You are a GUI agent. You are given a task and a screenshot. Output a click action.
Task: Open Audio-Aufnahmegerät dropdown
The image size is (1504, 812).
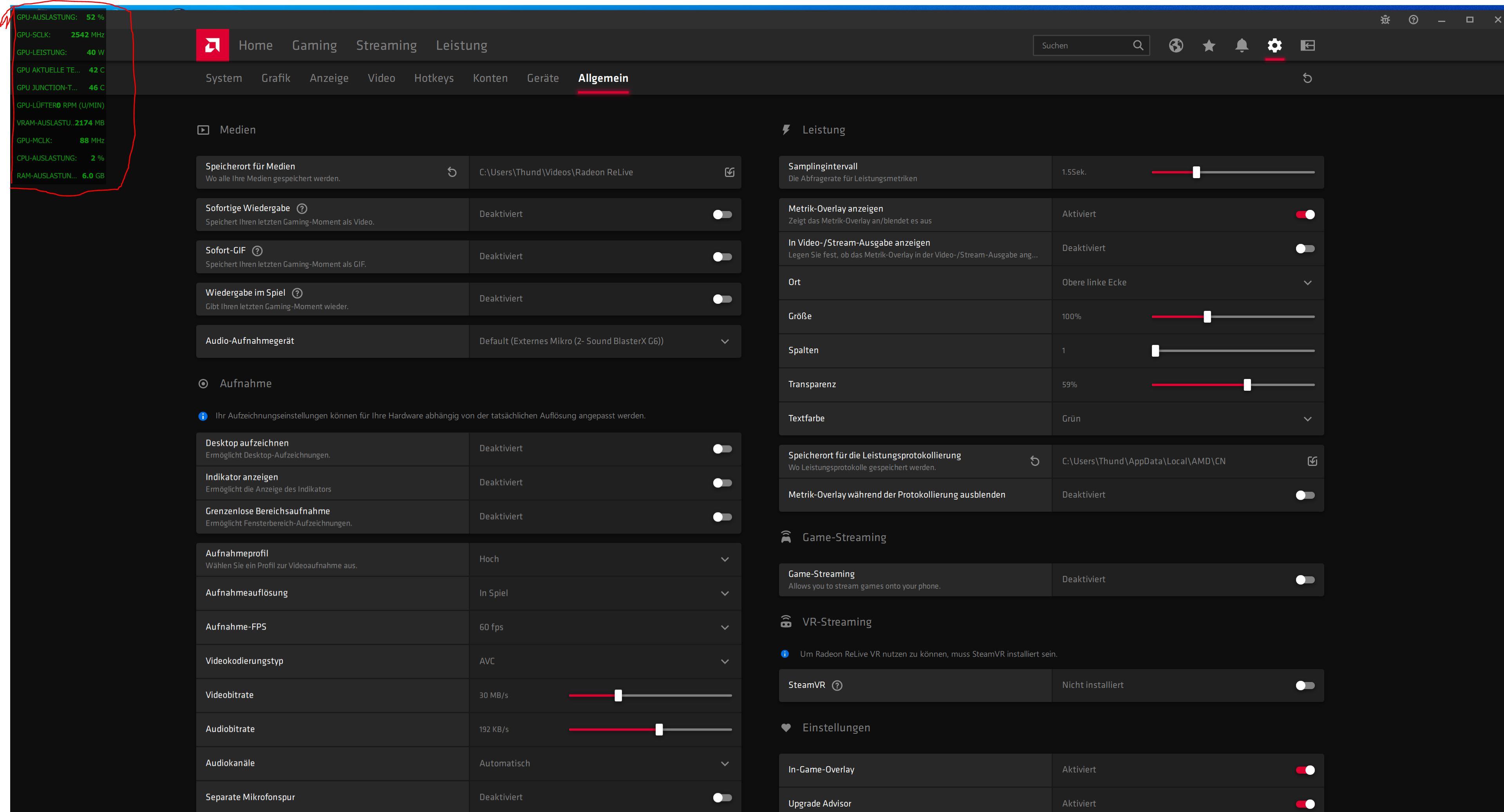(605, 341)
